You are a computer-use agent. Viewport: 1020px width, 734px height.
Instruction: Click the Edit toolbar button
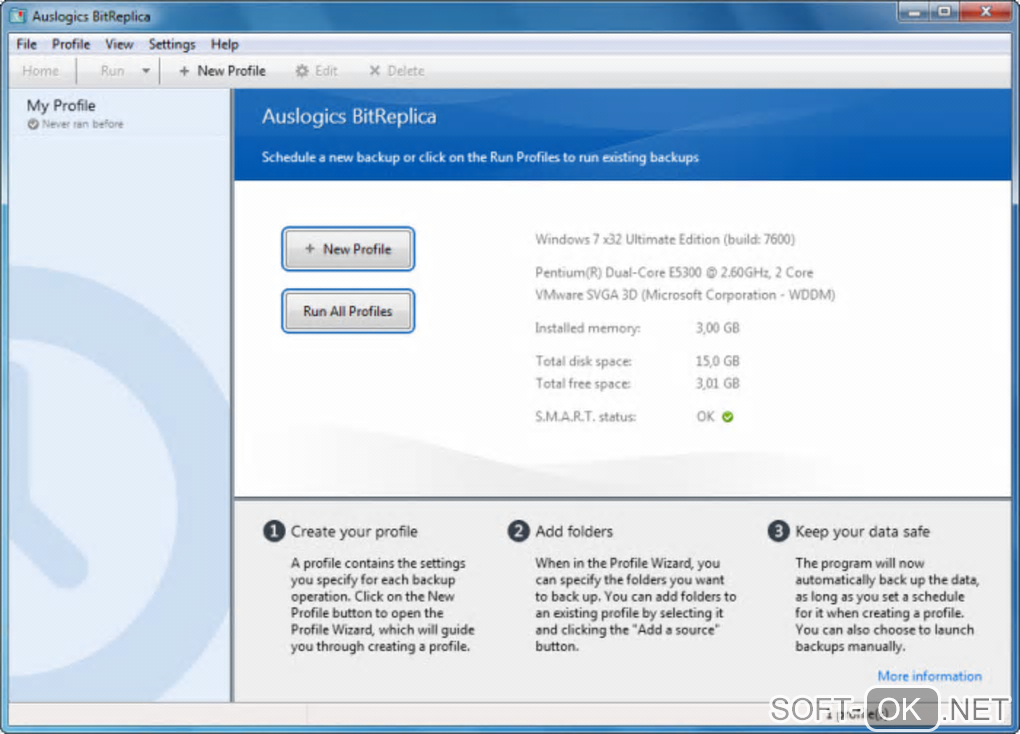[317, 71]
